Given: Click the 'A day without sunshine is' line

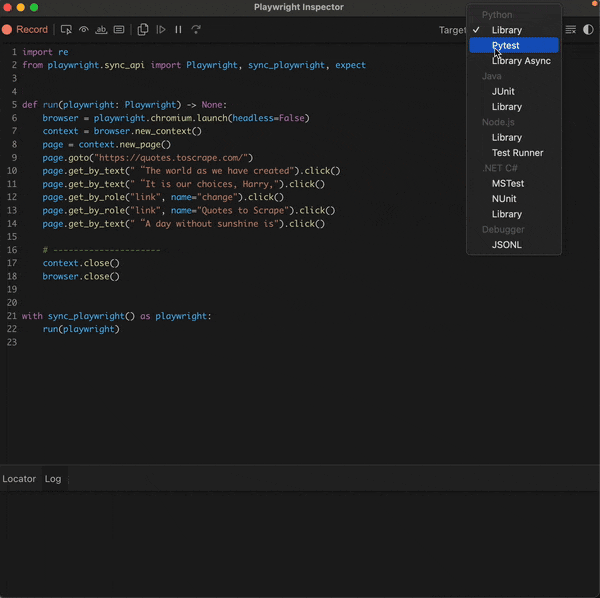Looking at the screenshot, I should coord(184,224).
